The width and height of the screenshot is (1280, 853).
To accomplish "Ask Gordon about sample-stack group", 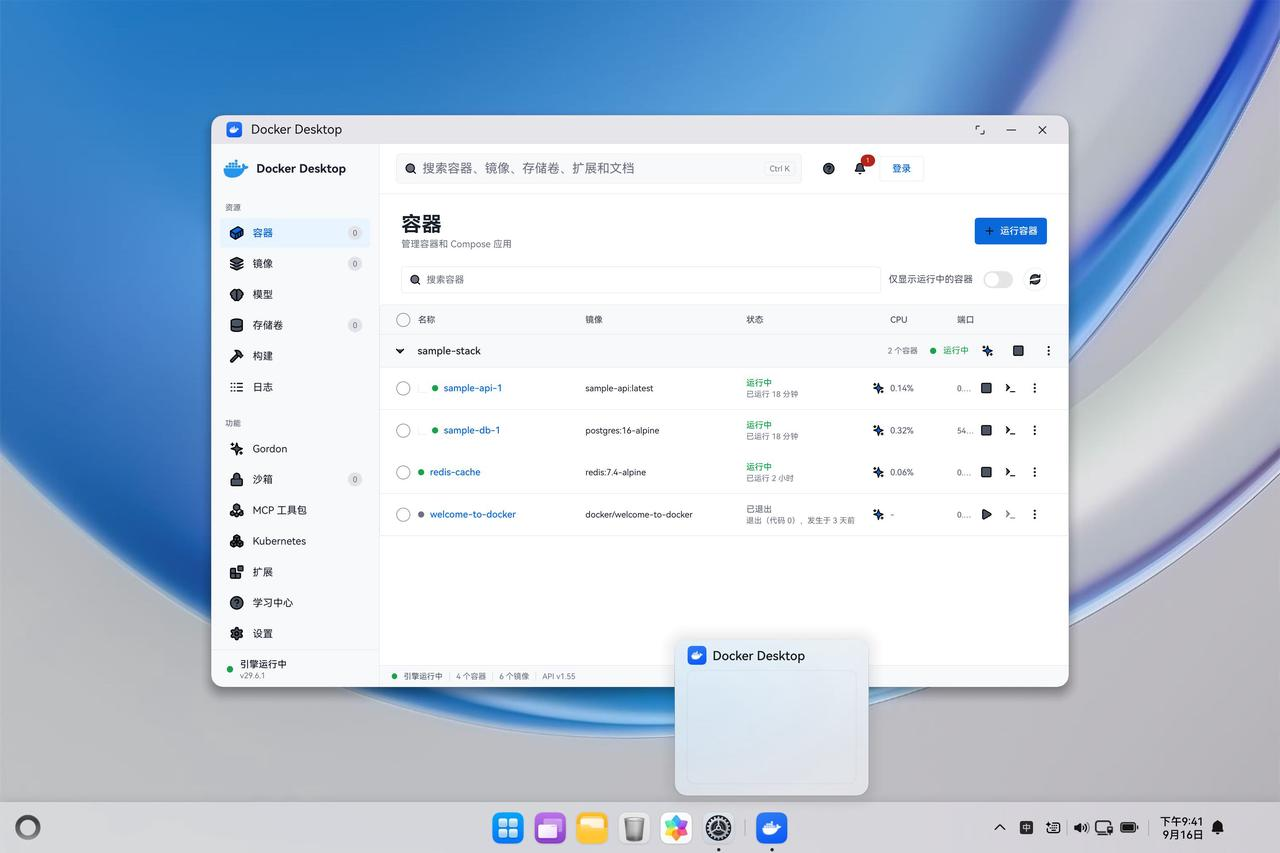I will pos(988,351).
